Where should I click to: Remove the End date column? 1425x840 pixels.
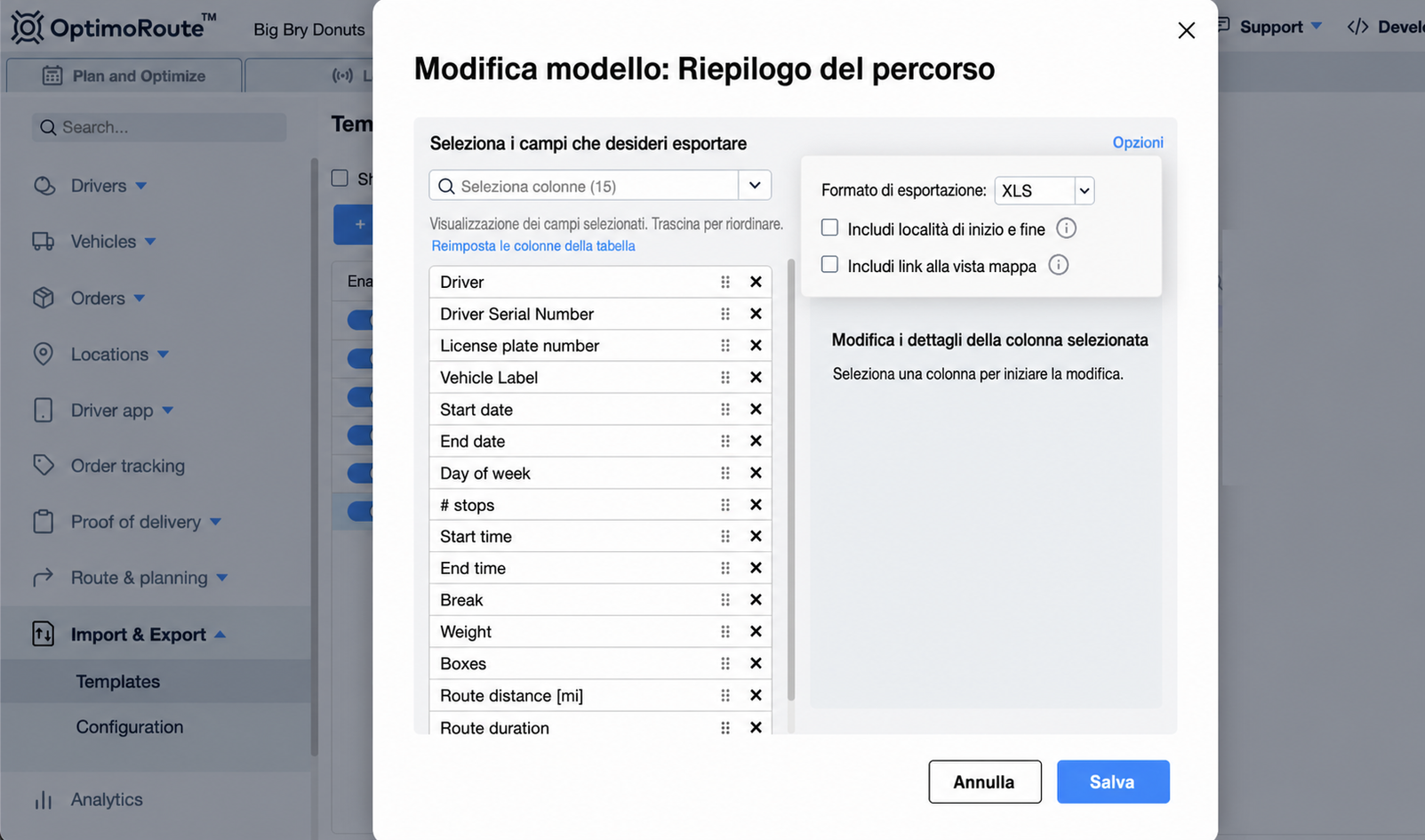point(756,441)
